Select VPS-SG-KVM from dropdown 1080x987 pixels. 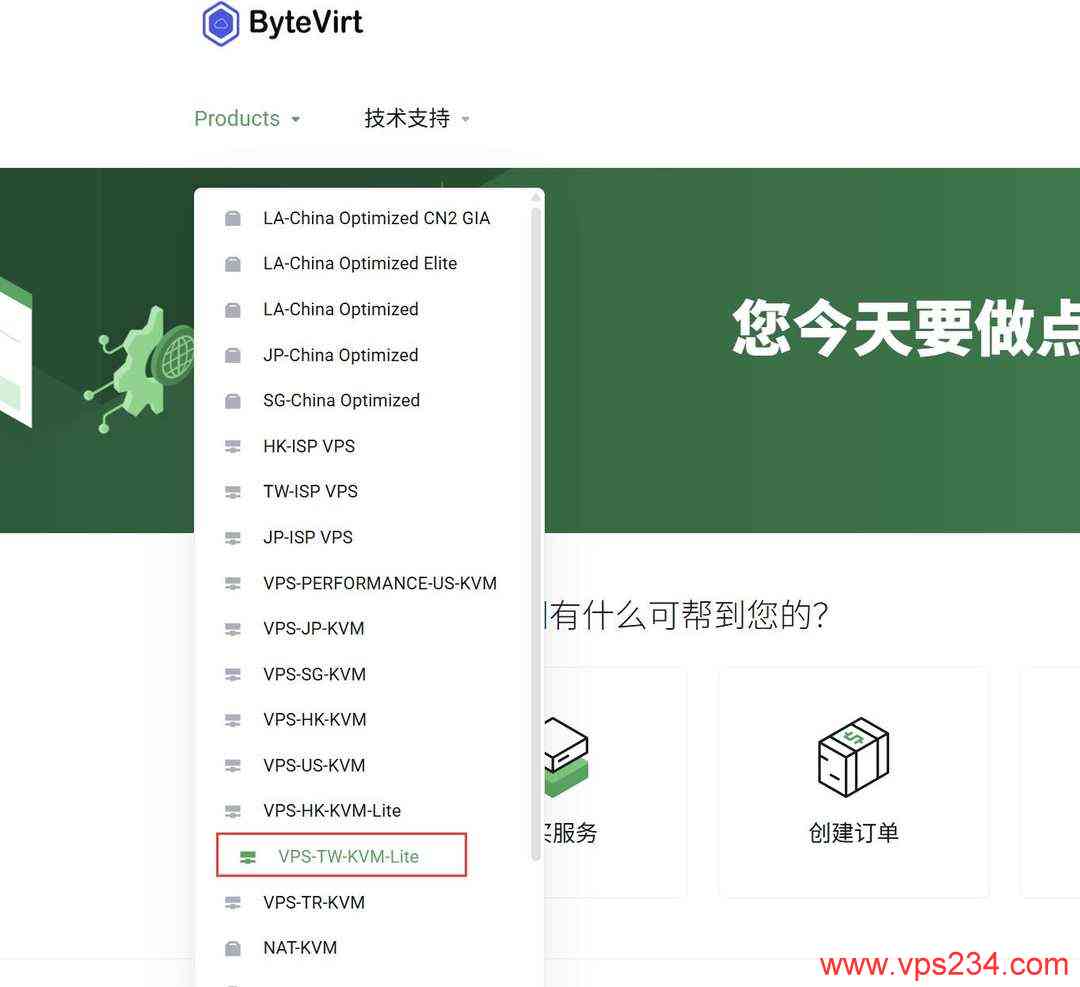tap(314, 674)
